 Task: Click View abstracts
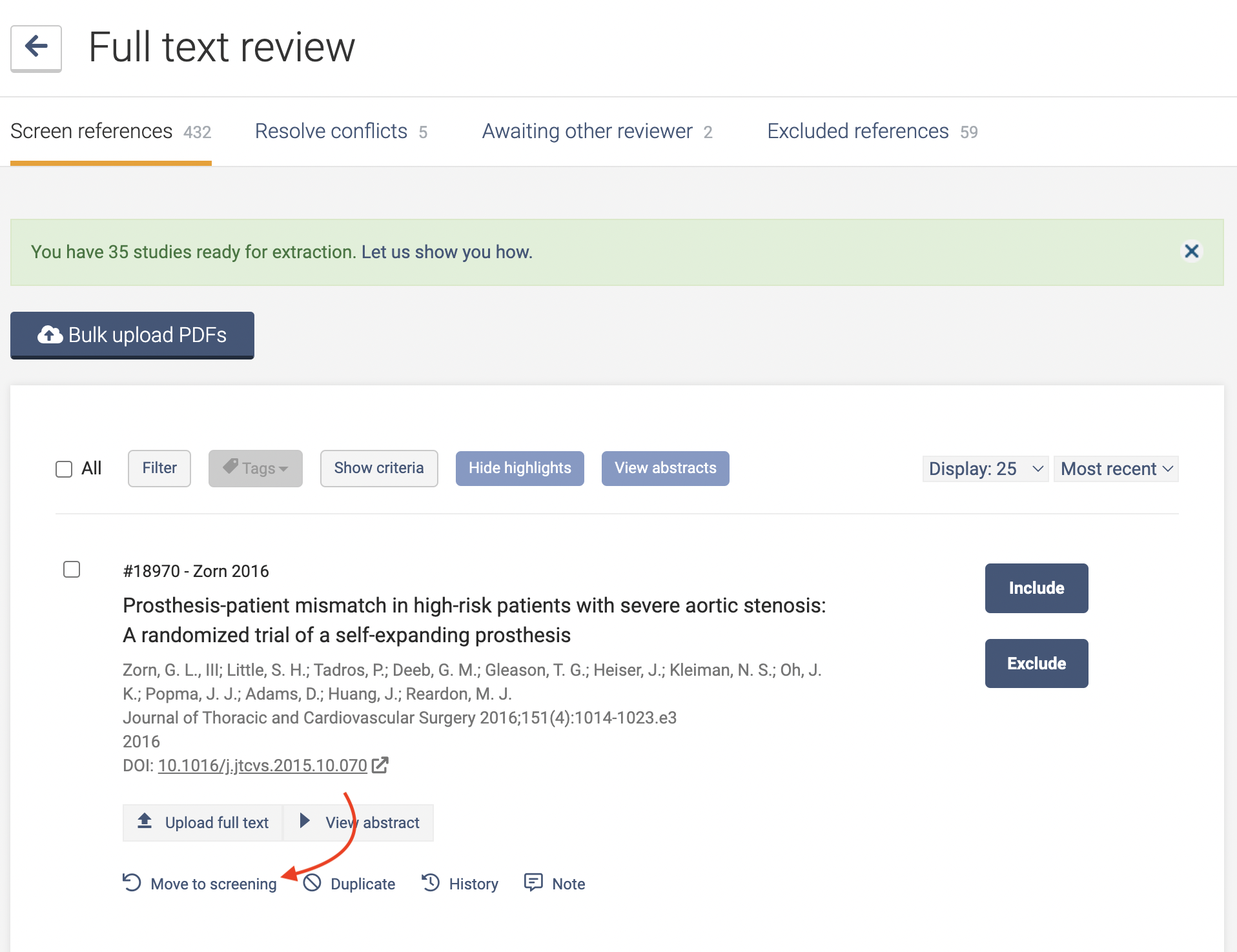pyautogui.click(x=666, y=469)
